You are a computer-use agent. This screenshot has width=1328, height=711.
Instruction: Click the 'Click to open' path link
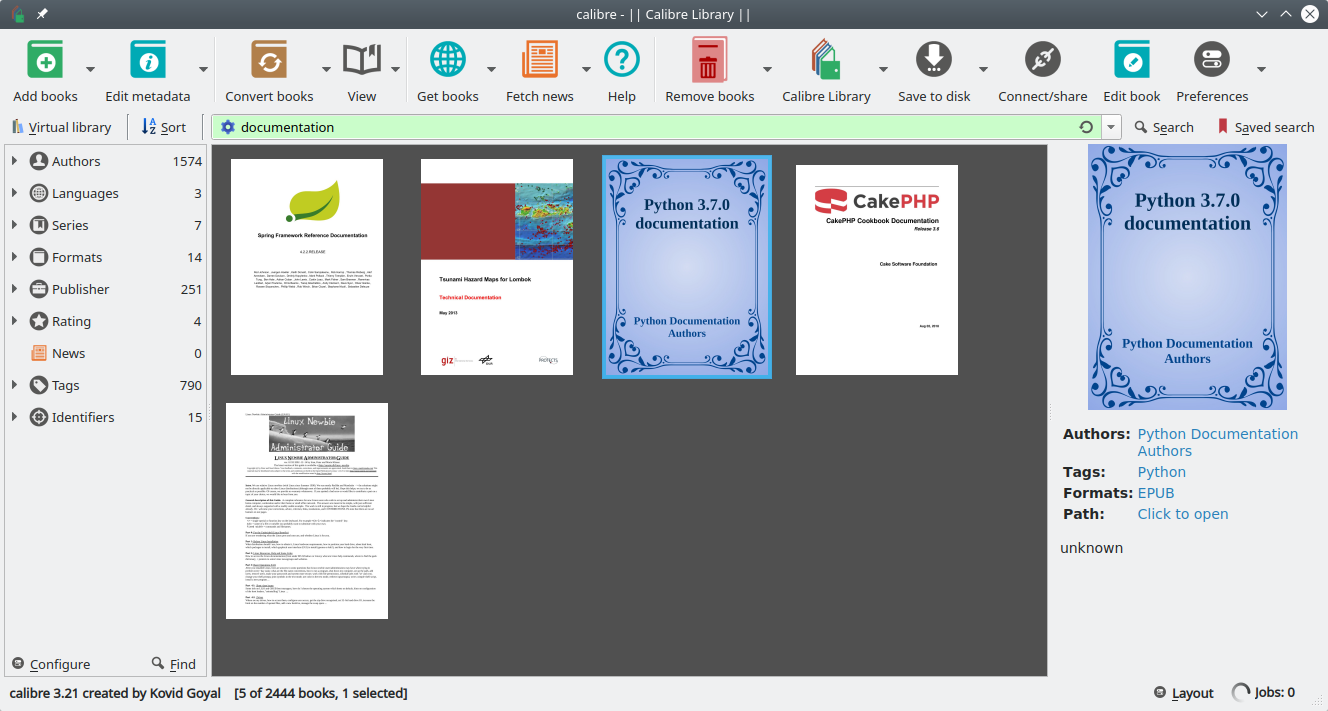click(1182, 514)
